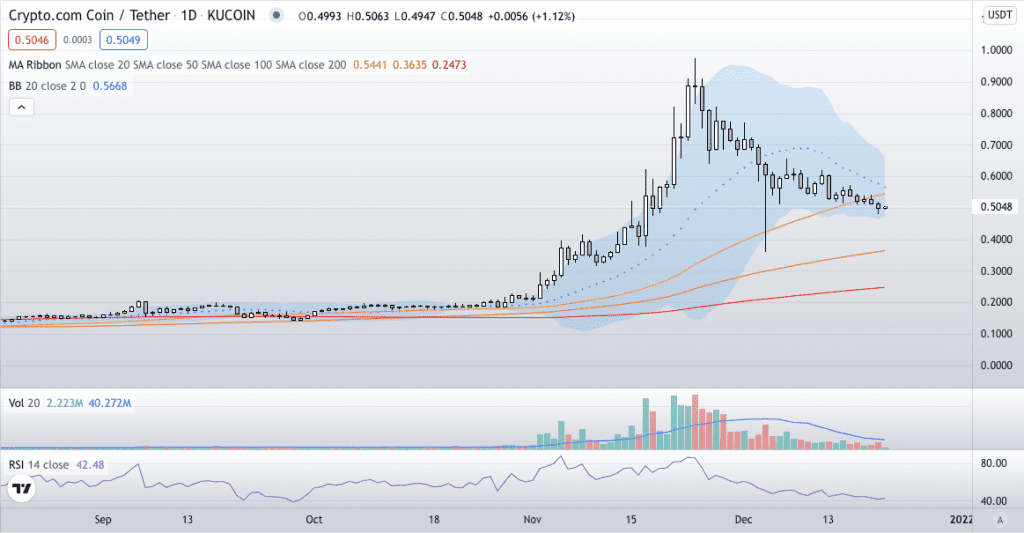
Task: Click the red sell price 0.5046
Action: 32,40
